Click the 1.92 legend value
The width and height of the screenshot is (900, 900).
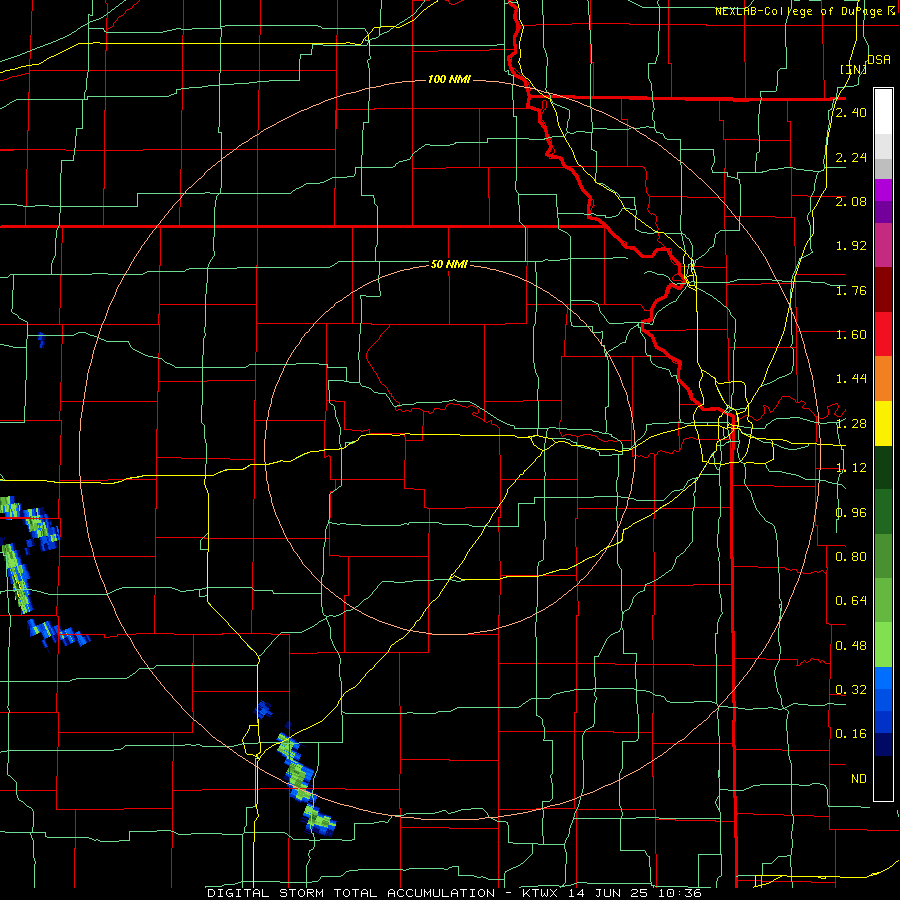(851, 246)
